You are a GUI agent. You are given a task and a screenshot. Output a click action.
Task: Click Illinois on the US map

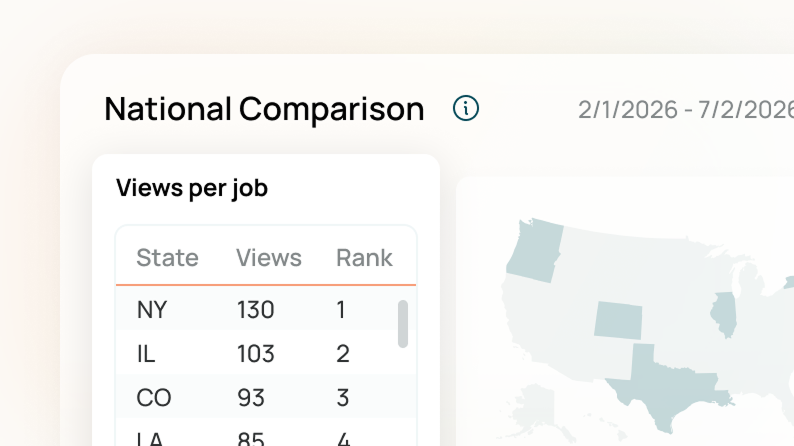pos(724,315)
